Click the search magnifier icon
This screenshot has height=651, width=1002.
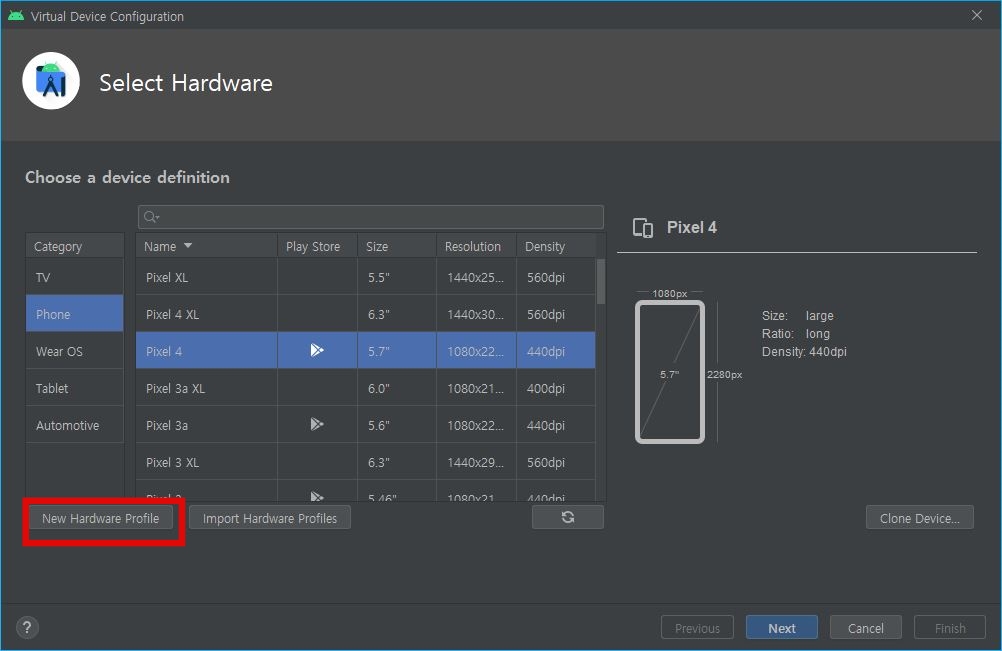(151, 217)
